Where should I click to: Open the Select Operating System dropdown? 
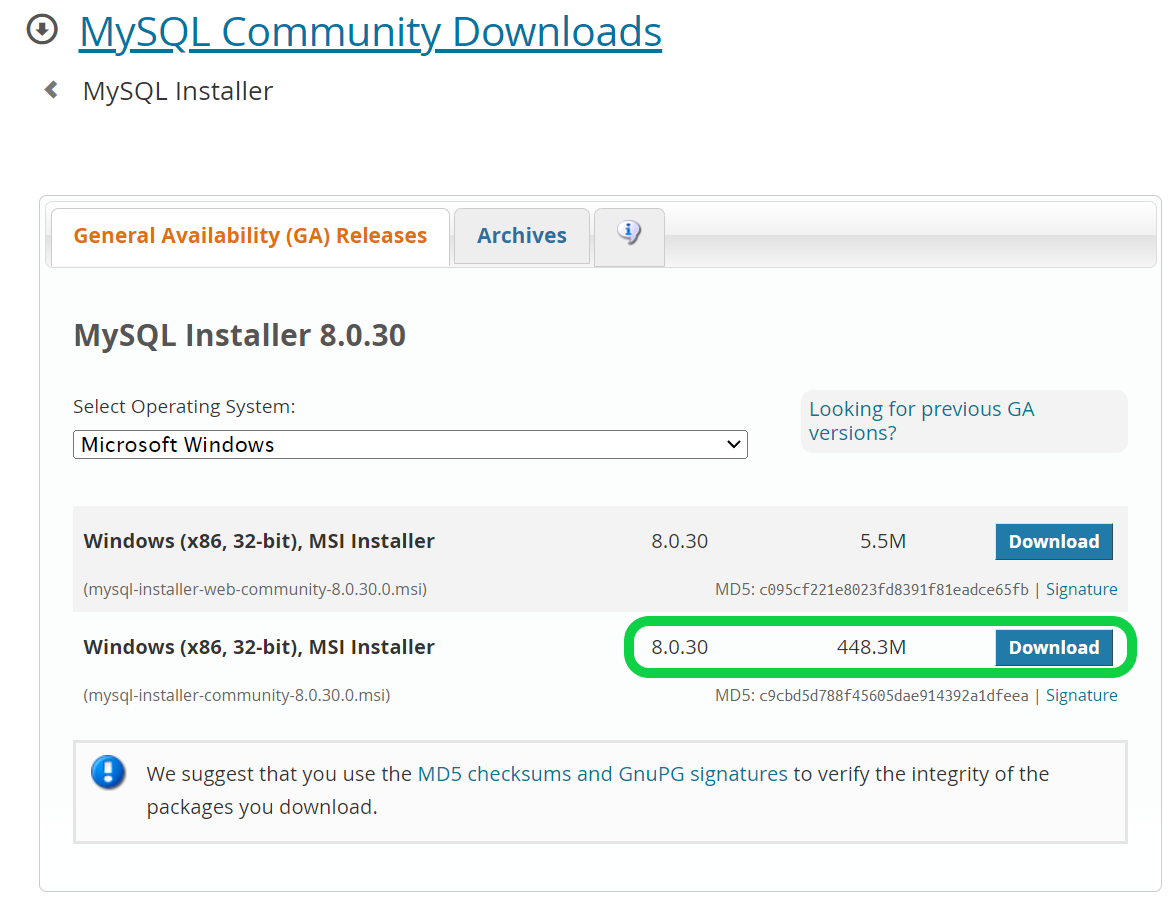click(410, 444)
